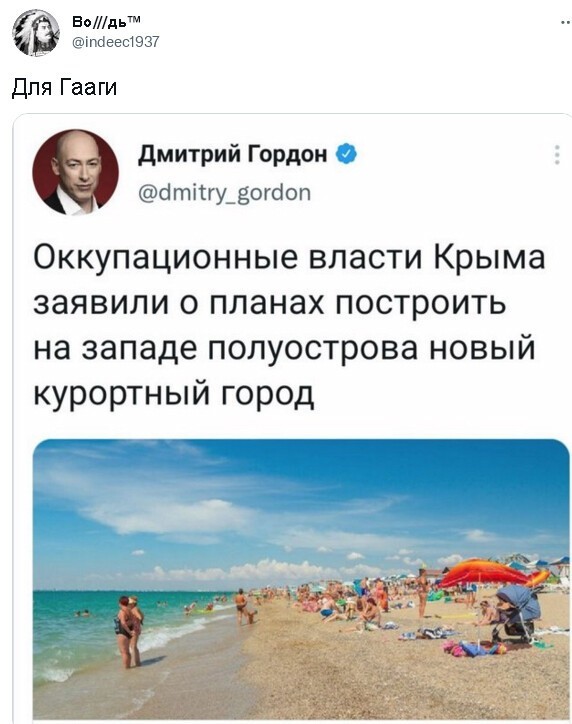Click the 'на западе полуострова новый' line
Screen dimensions: 572x724
point(284,348)
